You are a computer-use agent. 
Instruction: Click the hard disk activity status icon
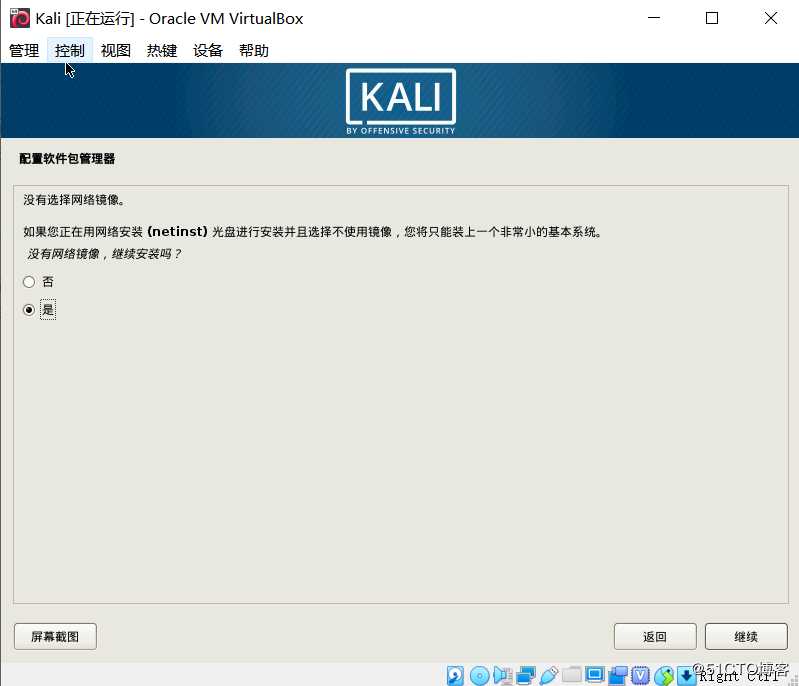coord(455,676)
